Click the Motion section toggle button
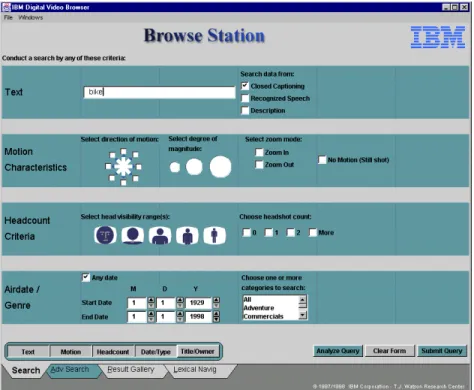The width and height of the screenshot is (474, 390). 71,352
